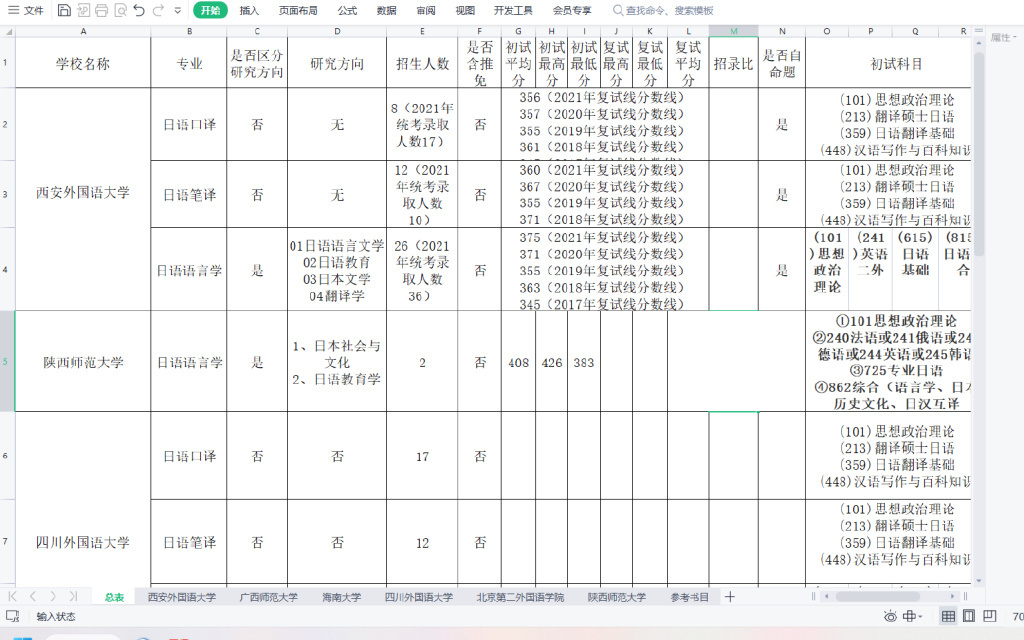Toggle the eye protection mode icon
This screenshot has height=640, width=1024.
point(889,616)
